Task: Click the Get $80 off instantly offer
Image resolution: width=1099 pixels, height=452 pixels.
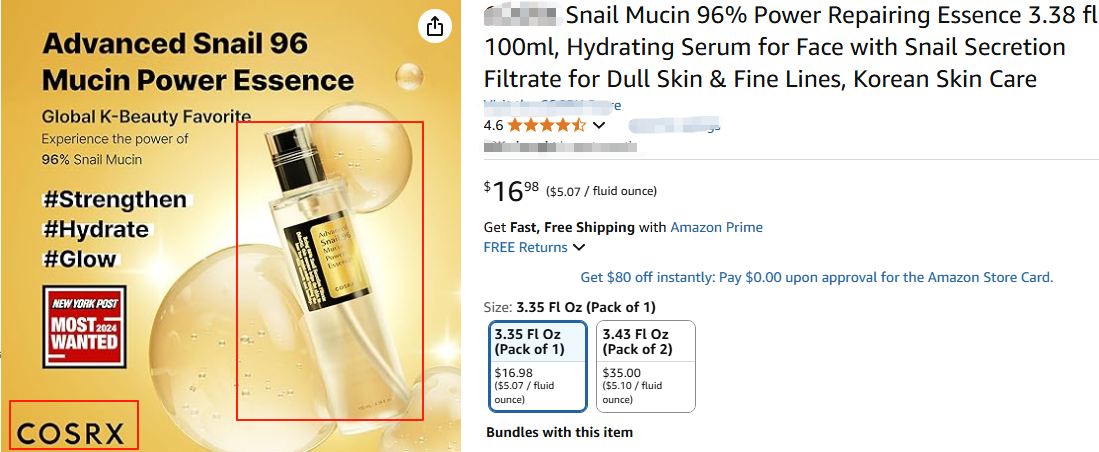Action: [816, 277]
